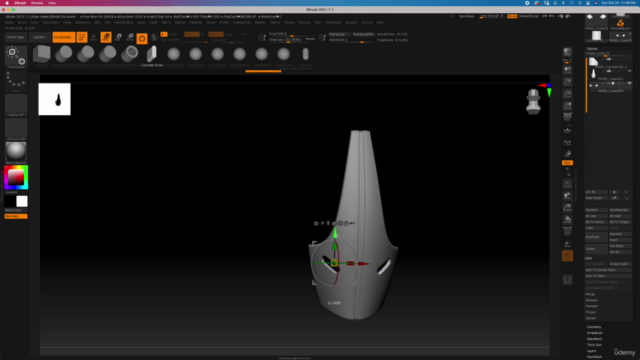Click the white silhouette thumbnail preview
The width and height of the screenshot is (640, 360).
tap(54, 99)
